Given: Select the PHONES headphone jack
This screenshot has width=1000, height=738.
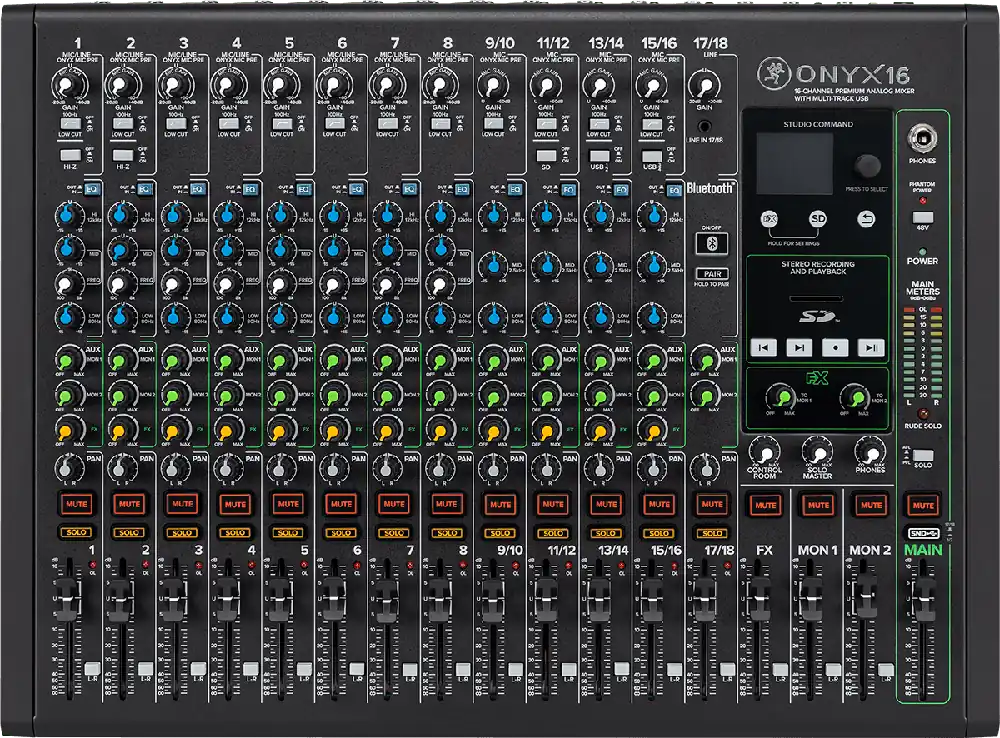Looking at the screenshot, I should [x=922, y=138].
